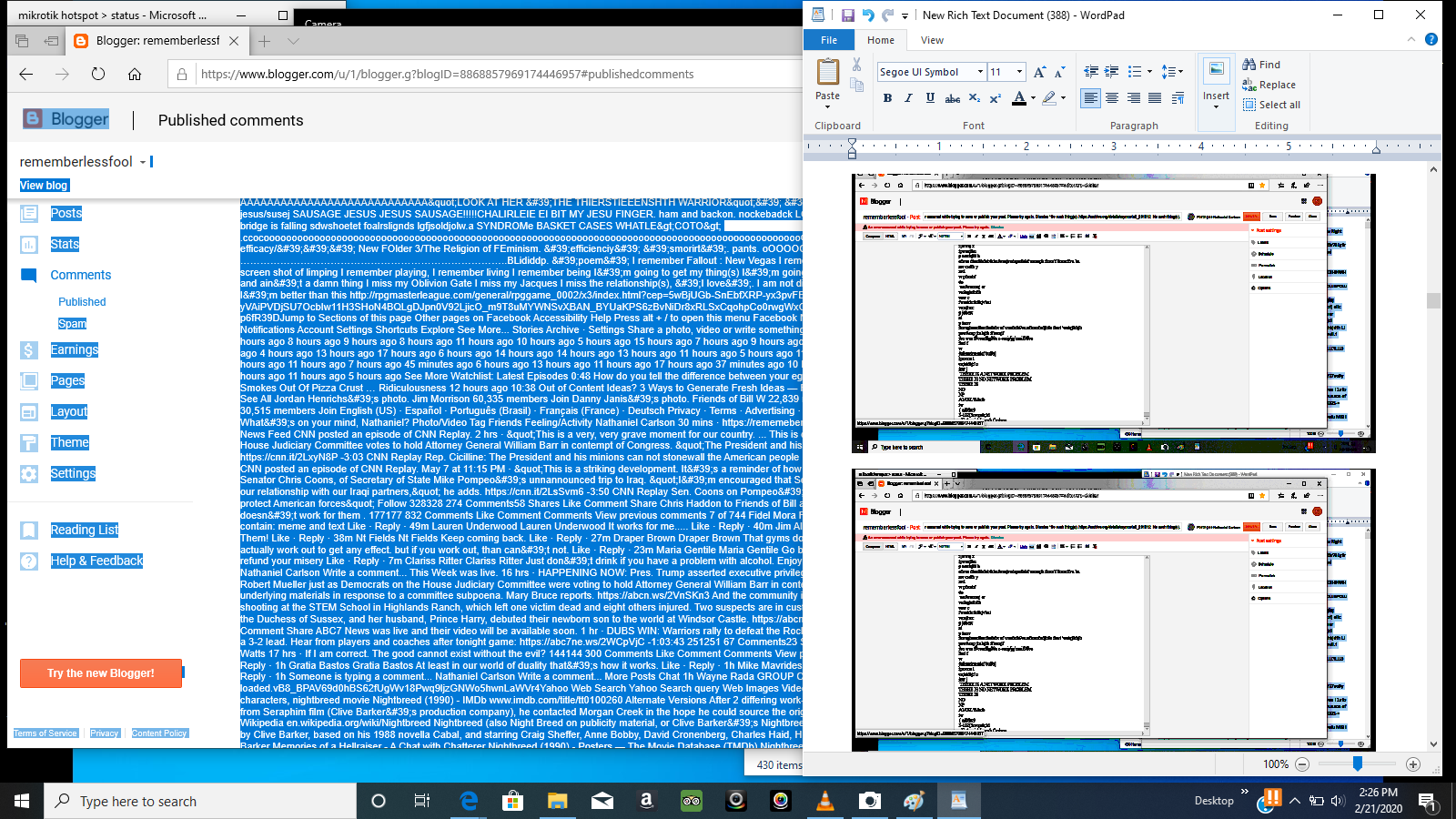Decrease paragraph indent in WordPad
The width and height of the screenshot is (1456, 819).
(1091, 72)
